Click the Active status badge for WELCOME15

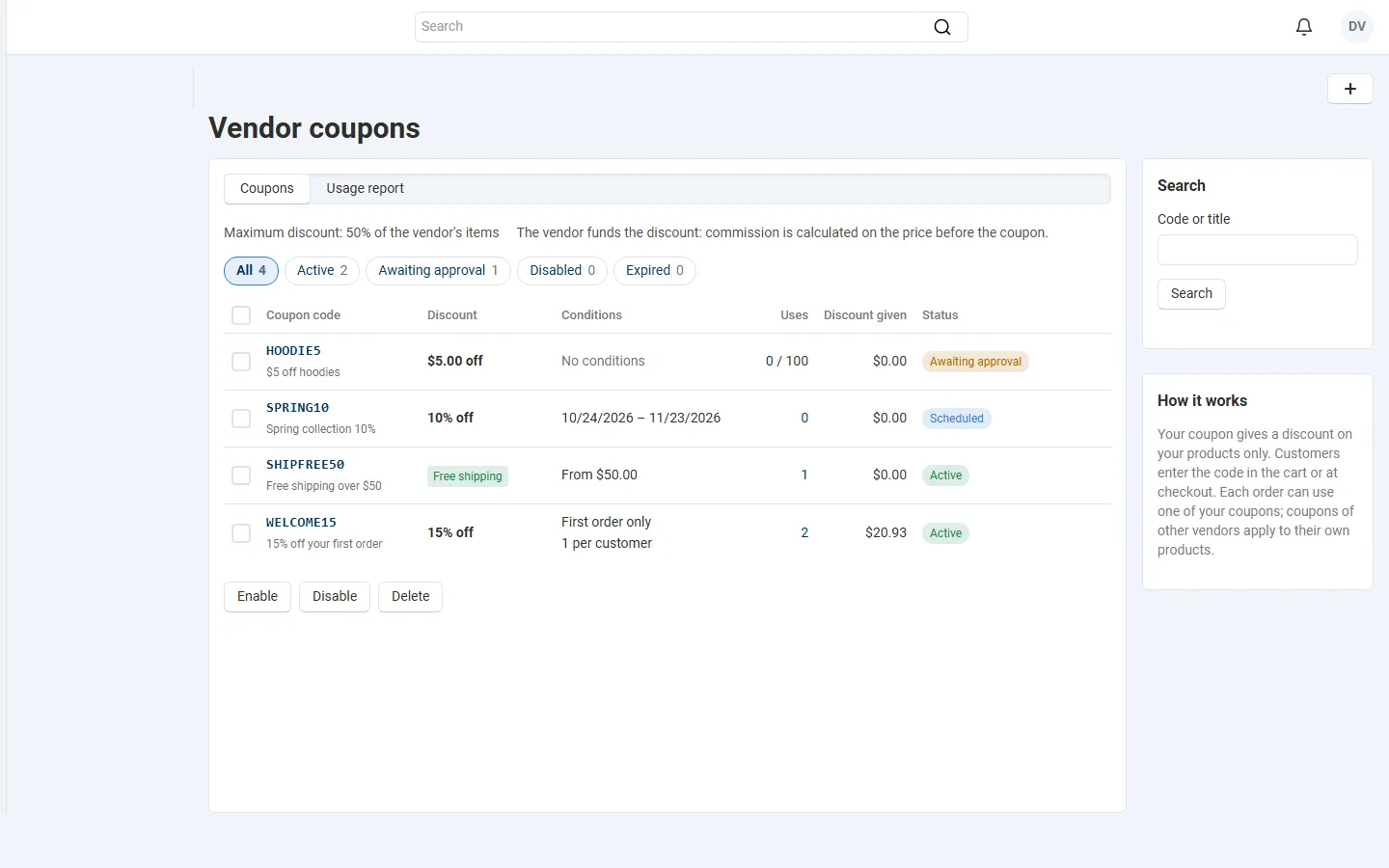pos(946,533)
